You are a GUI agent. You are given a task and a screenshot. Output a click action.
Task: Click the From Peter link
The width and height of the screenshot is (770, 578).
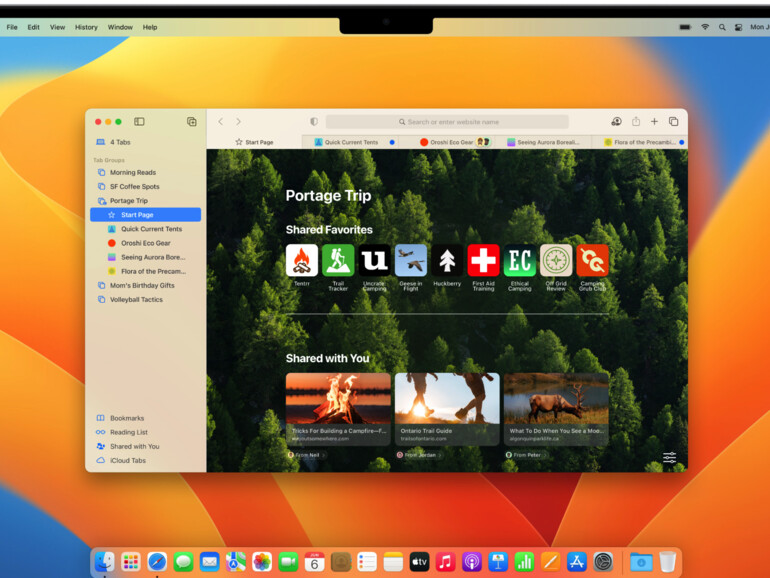click(526, 455)
